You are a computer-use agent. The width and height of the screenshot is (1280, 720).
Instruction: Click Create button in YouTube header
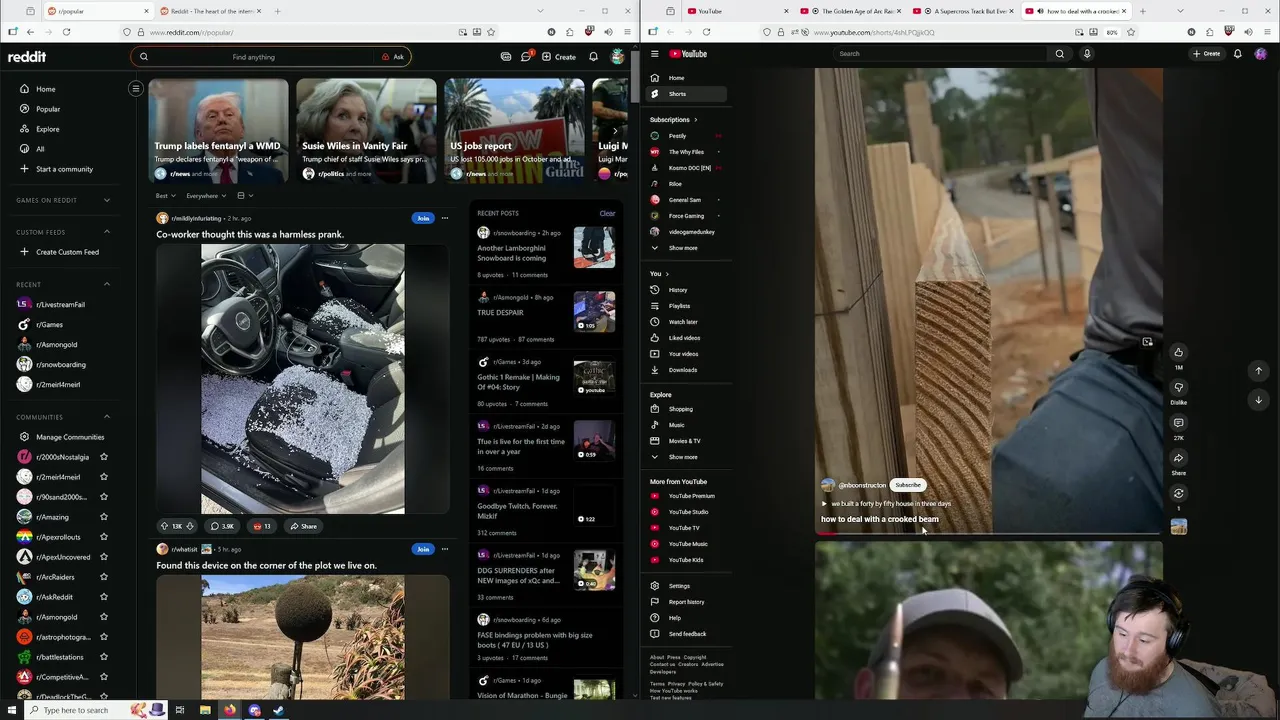click(x=1206, y=54)
